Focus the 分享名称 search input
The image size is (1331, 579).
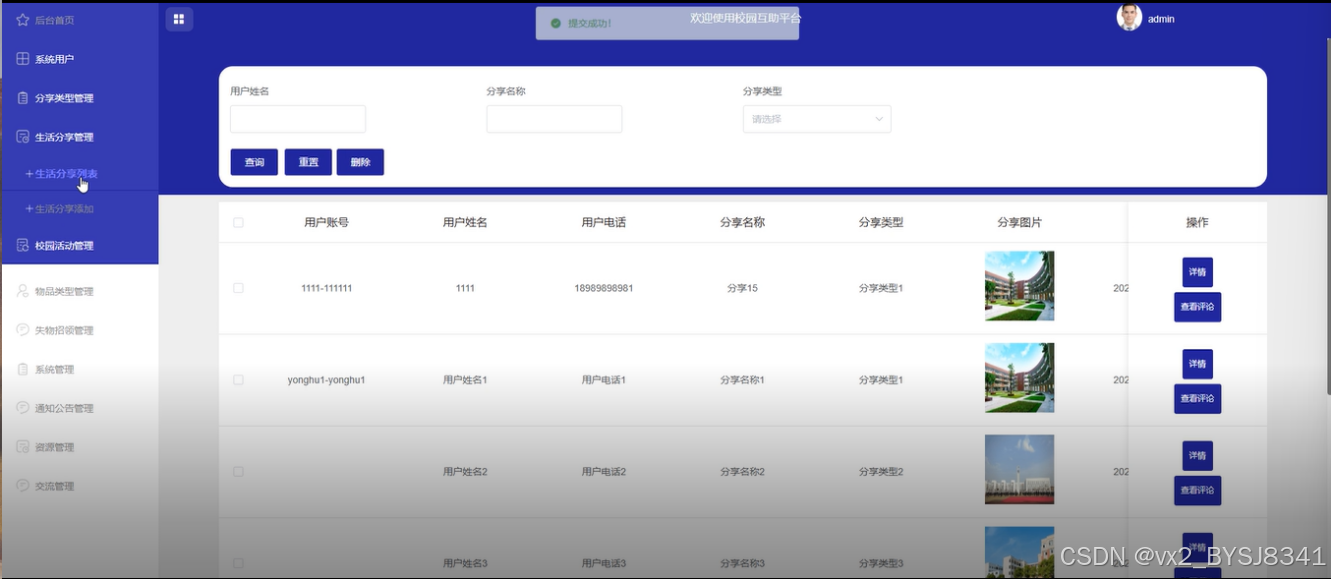pos(554,119)
